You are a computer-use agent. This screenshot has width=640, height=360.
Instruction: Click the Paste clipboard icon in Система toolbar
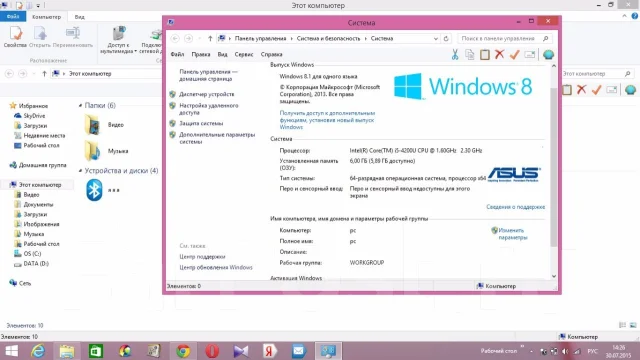484,54
